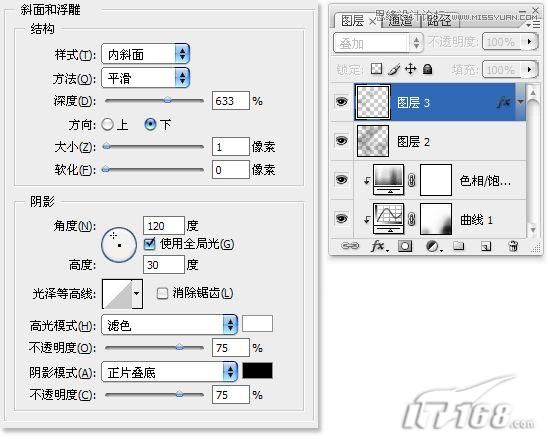Click 角度 field showing 120
Image resolution: width=548 pixels, height=439 pixels.
(164, 225)
